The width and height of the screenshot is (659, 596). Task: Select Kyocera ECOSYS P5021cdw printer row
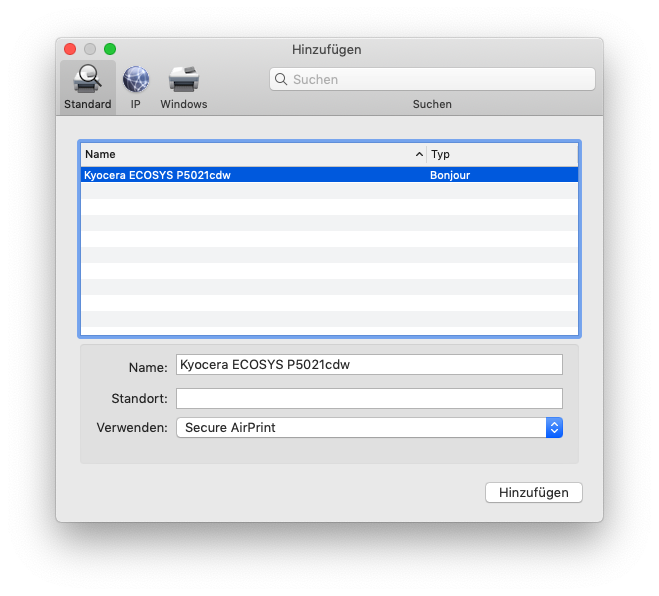coord(330,175)
